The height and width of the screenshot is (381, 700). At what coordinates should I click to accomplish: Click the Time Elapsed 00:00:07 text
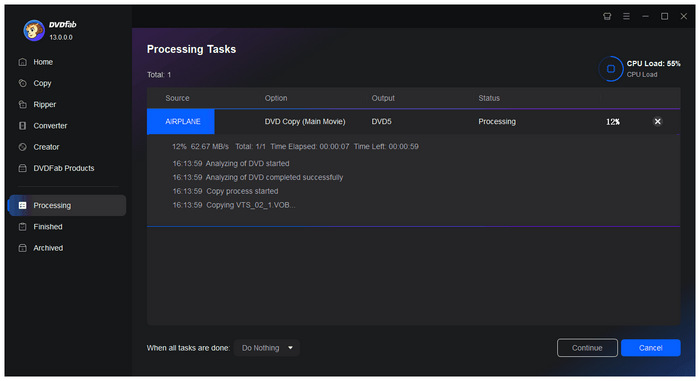310,147
